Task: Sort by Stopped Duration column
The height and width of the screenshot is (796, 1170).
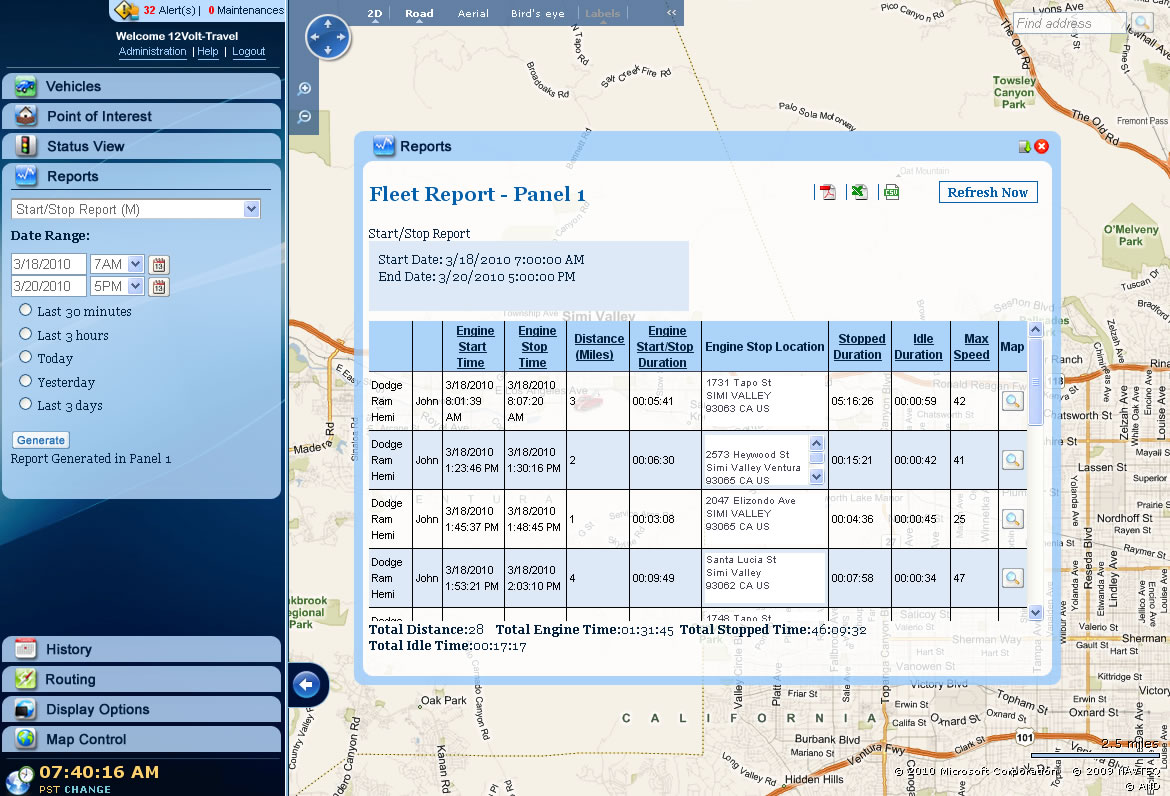Action: coord(860,347)
